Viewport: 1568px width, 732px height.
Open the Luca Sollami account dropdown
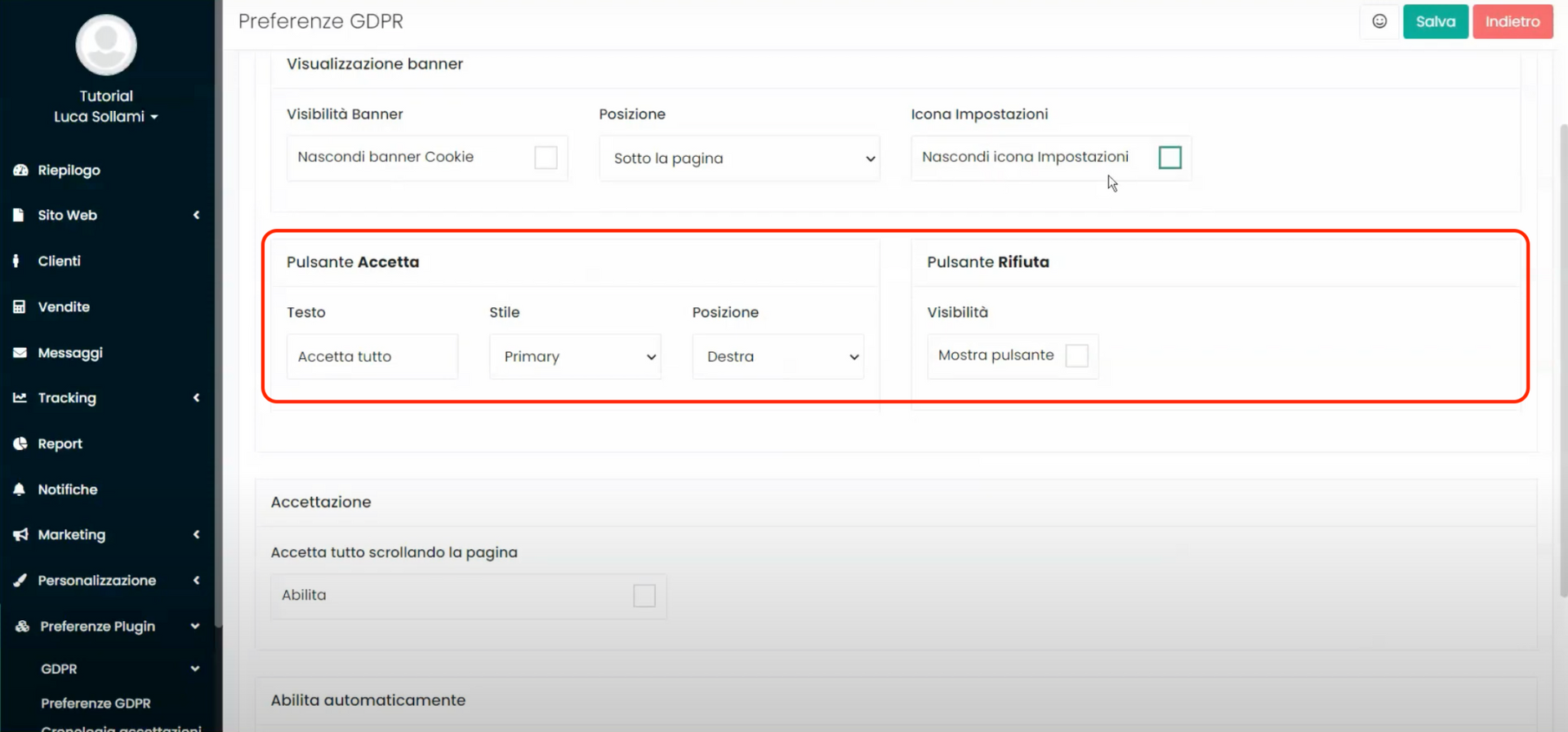(x=106, y=117)
